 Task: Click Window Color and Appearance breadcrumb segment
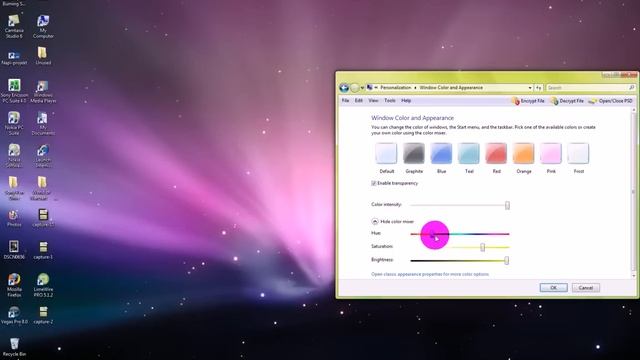pyautogui.click(x=451, y=87)
